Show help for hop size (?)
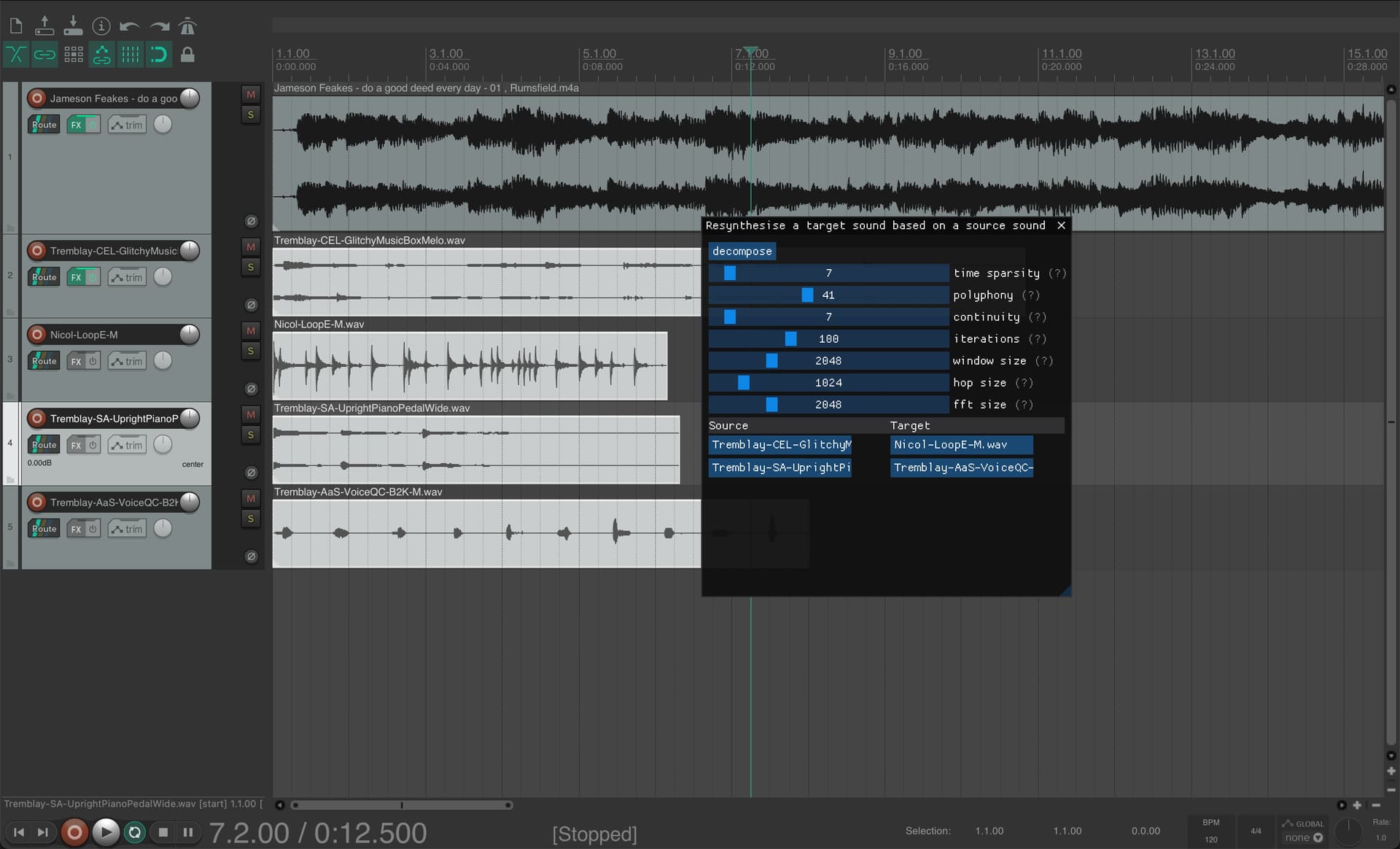Screen dimensions: 1400x849 tap(1024, 383)
